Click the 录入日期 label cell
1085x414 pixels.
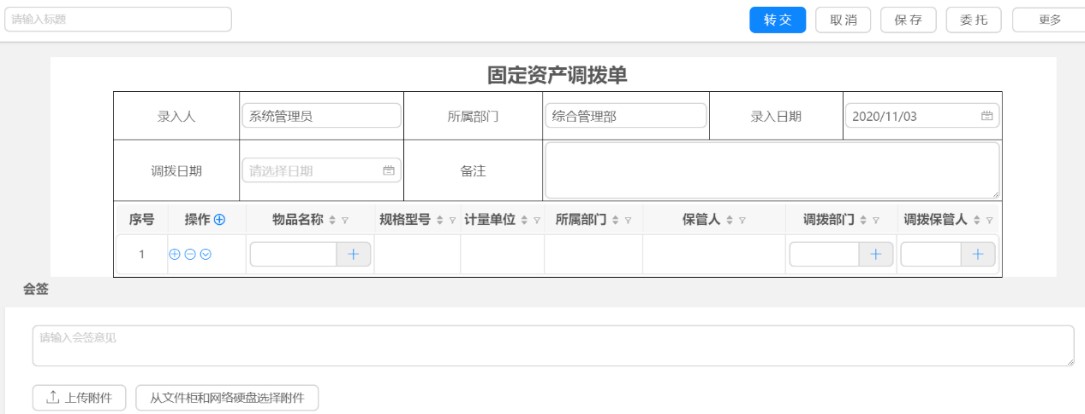coord(776,116)
